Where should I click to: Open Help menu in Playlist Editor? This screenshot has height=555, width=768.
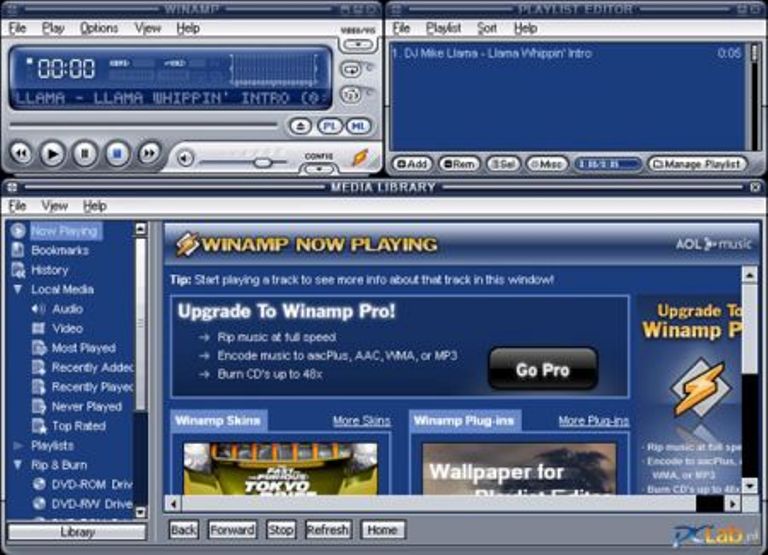coord(526,28)
